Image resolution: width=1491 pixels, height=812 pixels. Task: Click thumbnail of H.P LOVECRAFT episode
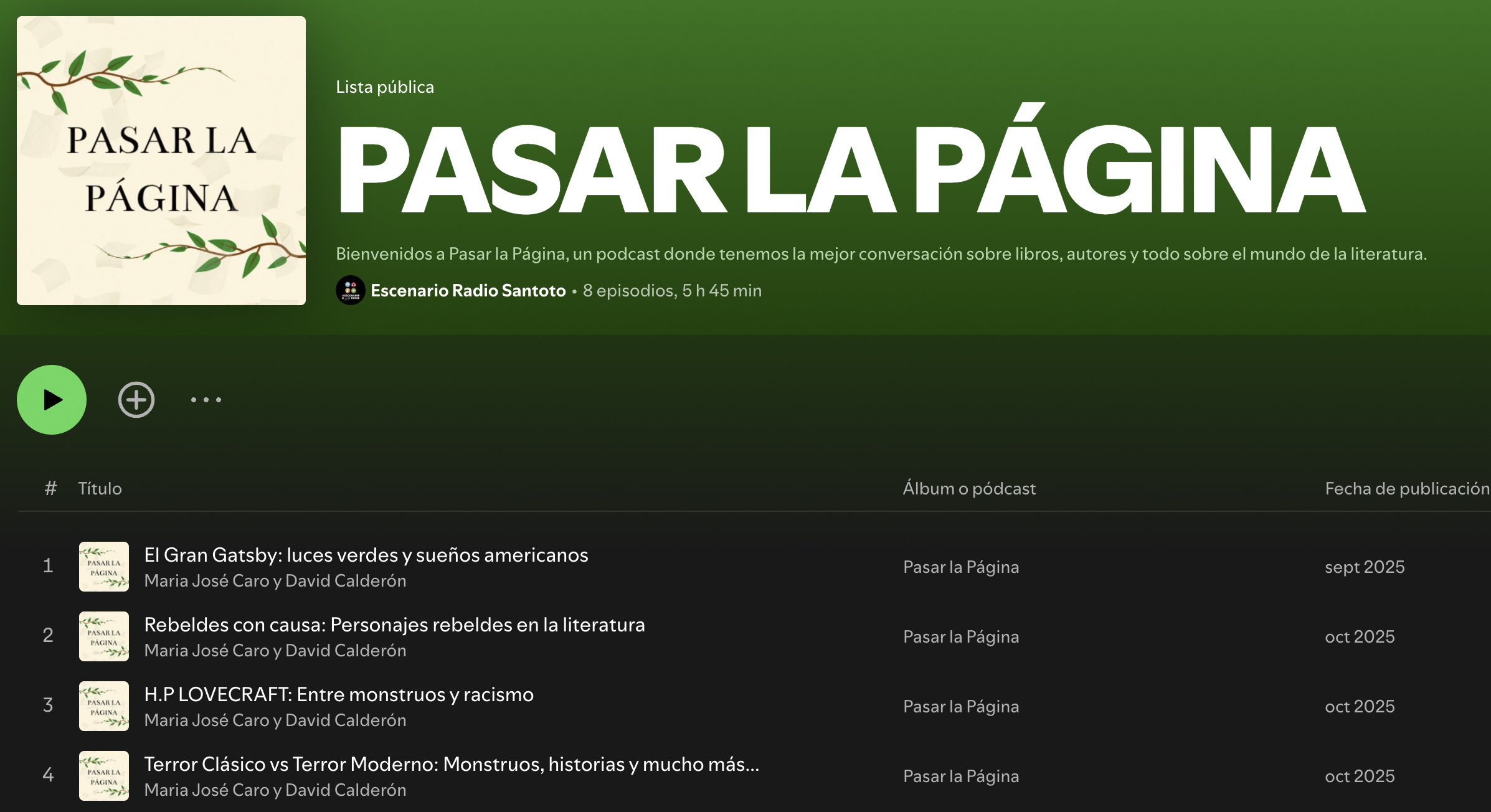104,706
